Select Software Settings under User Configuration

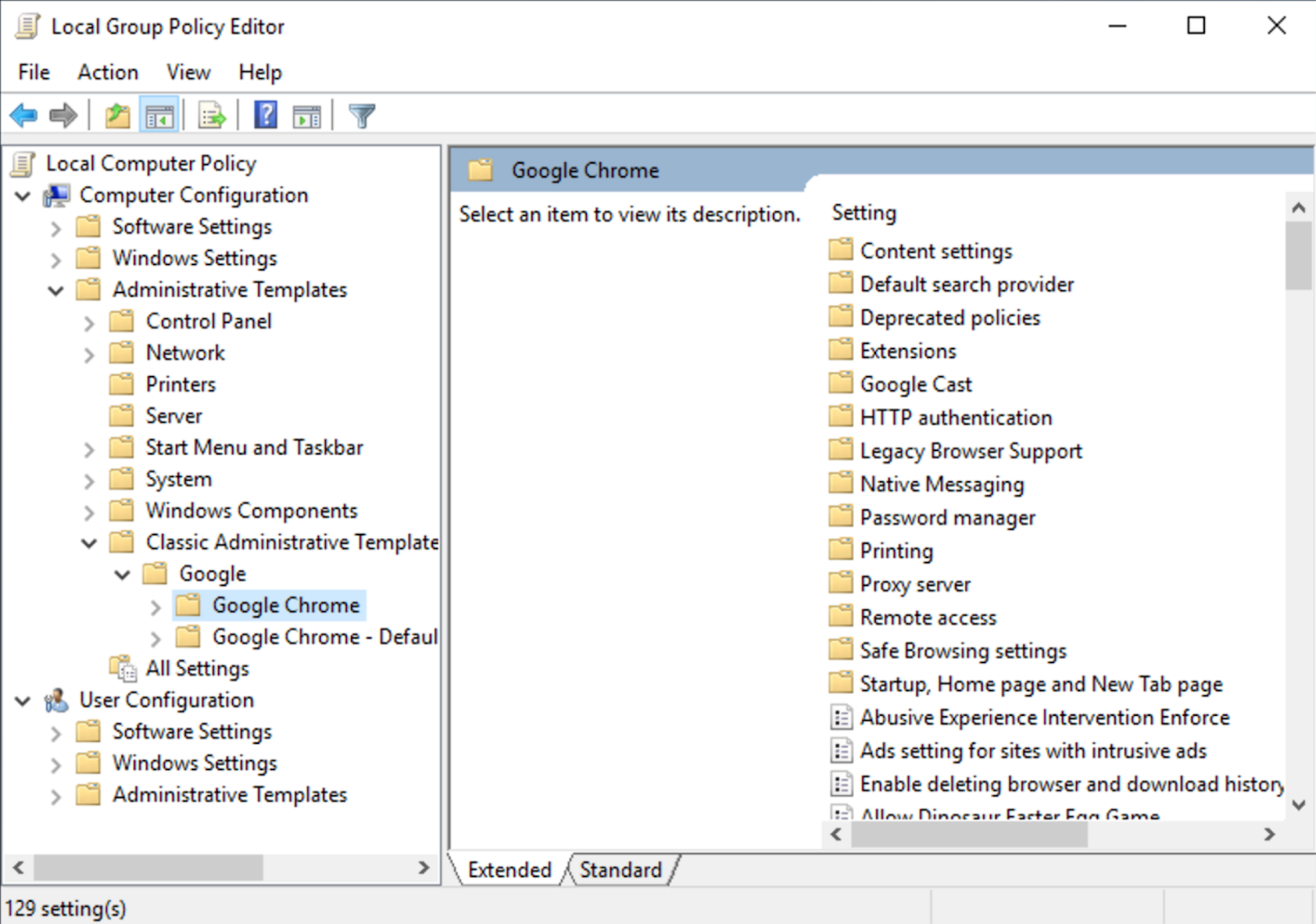point(192,731)
